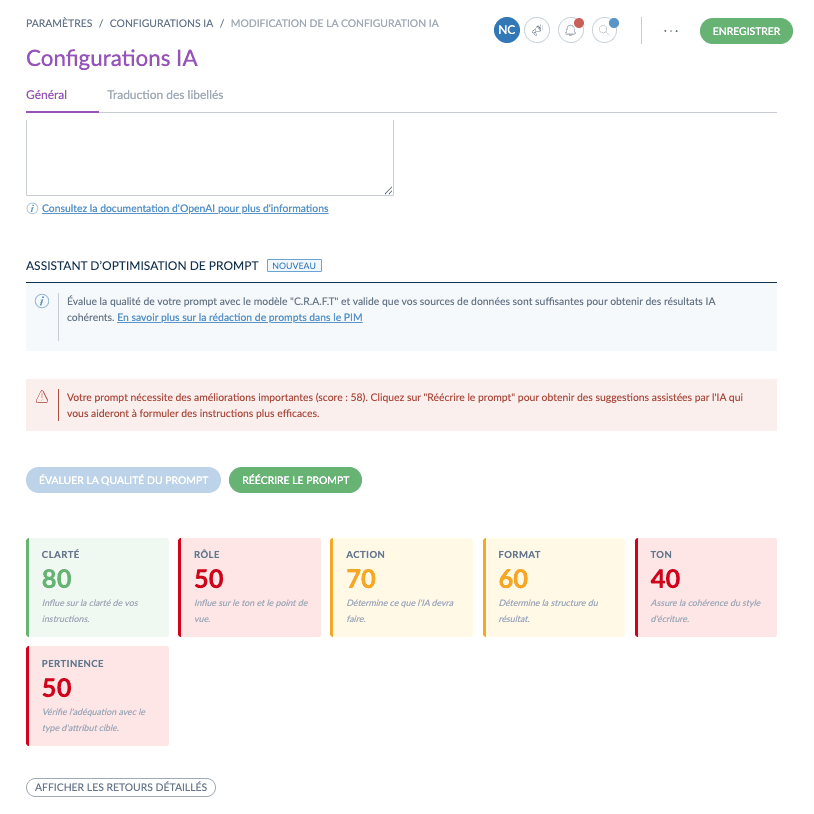Expand Afficher les retours détaillés

121,788
